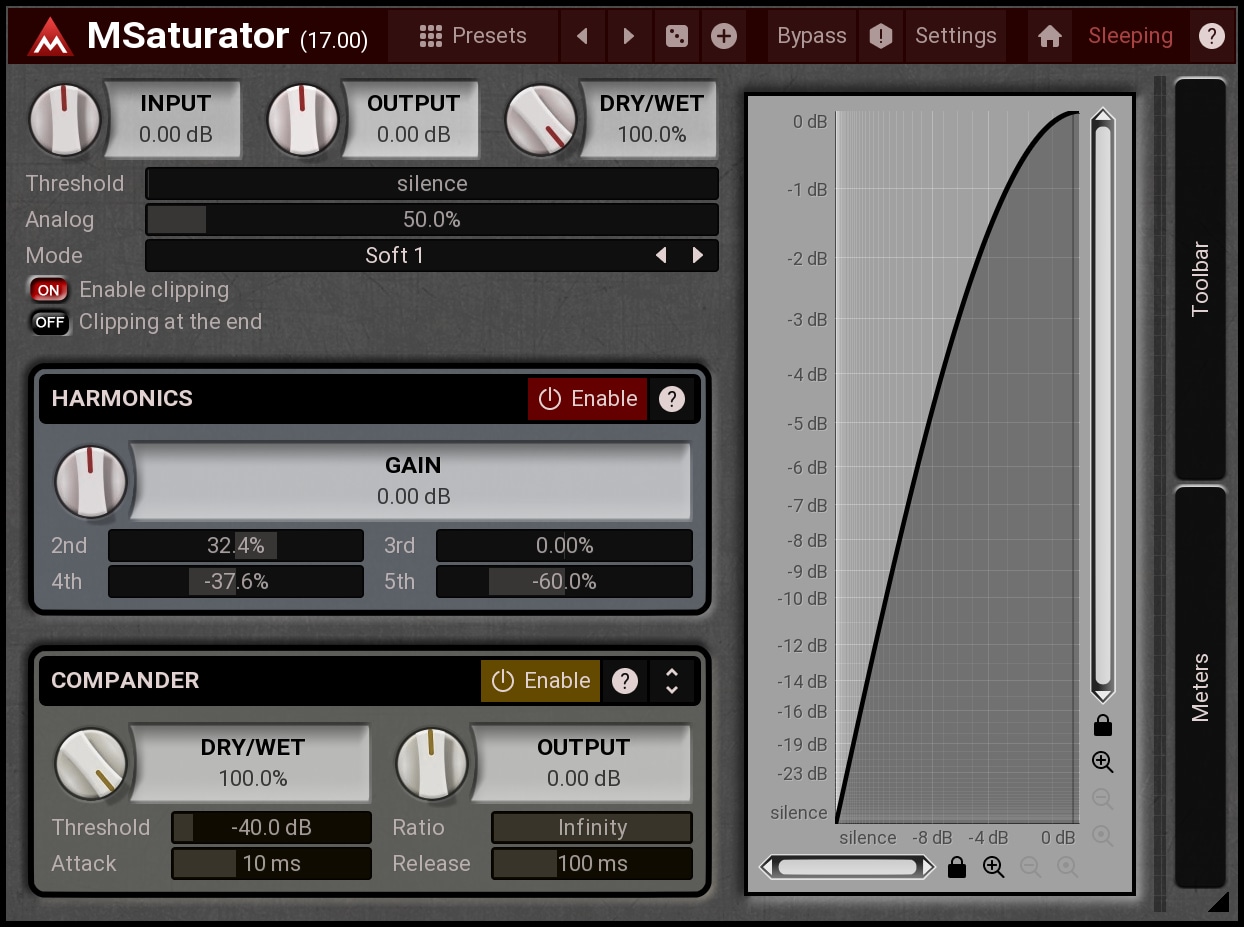Turn on Clipping at the end
The image size is (1244, 927).
tap(49, 322)
